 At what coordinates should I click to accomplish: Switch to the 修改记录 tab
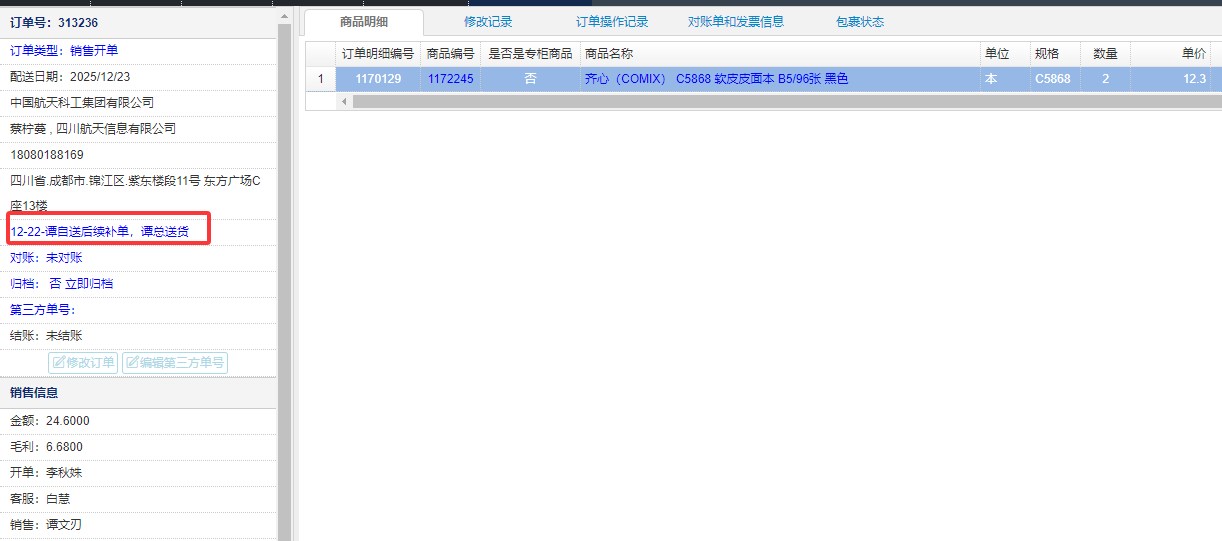point(488,22)
